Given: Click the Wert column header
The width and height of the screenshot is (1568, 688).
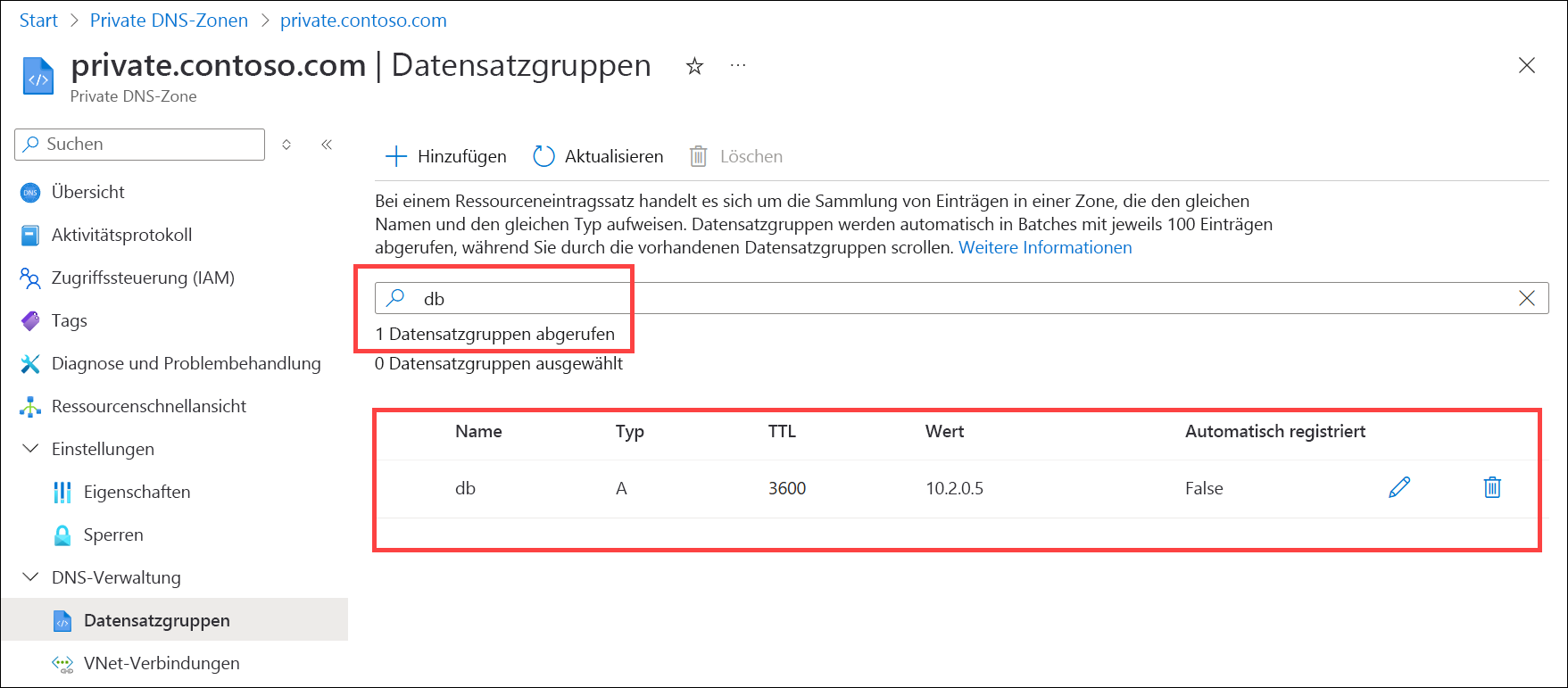Looking at the screenshot, I should [944, 431].
